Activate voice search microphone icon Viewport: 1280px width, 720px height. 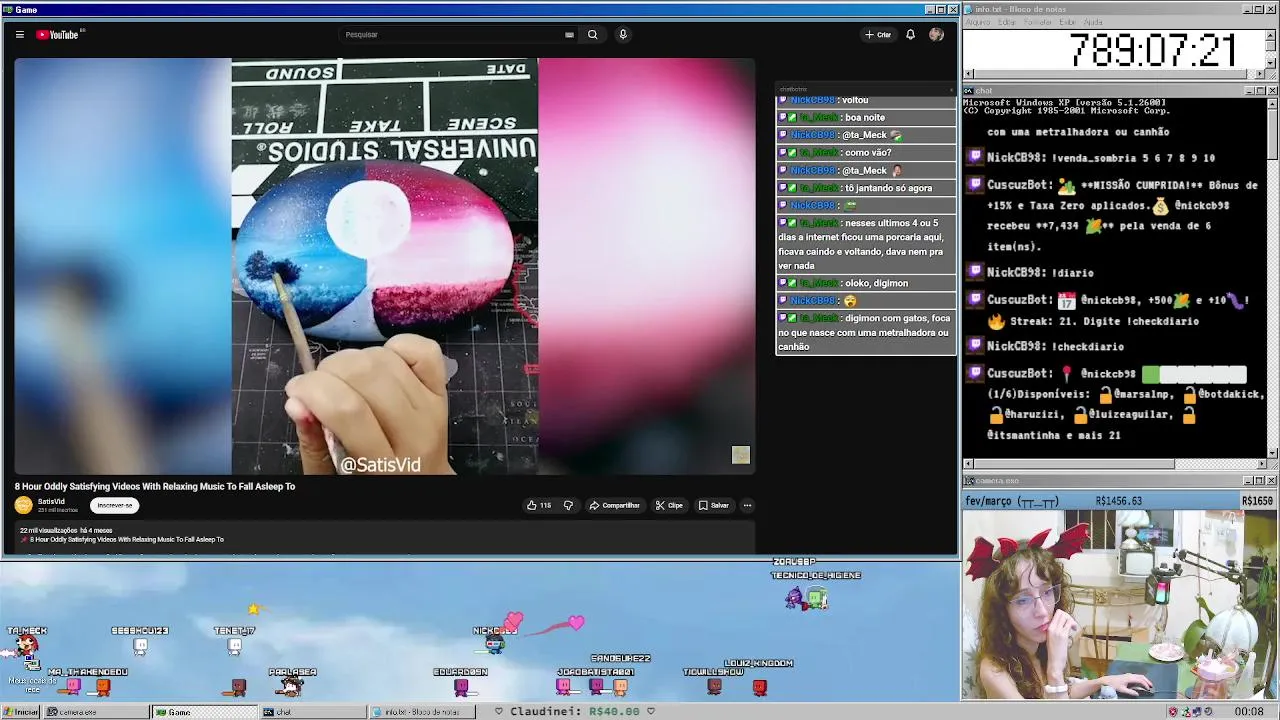tap(622, 35)
